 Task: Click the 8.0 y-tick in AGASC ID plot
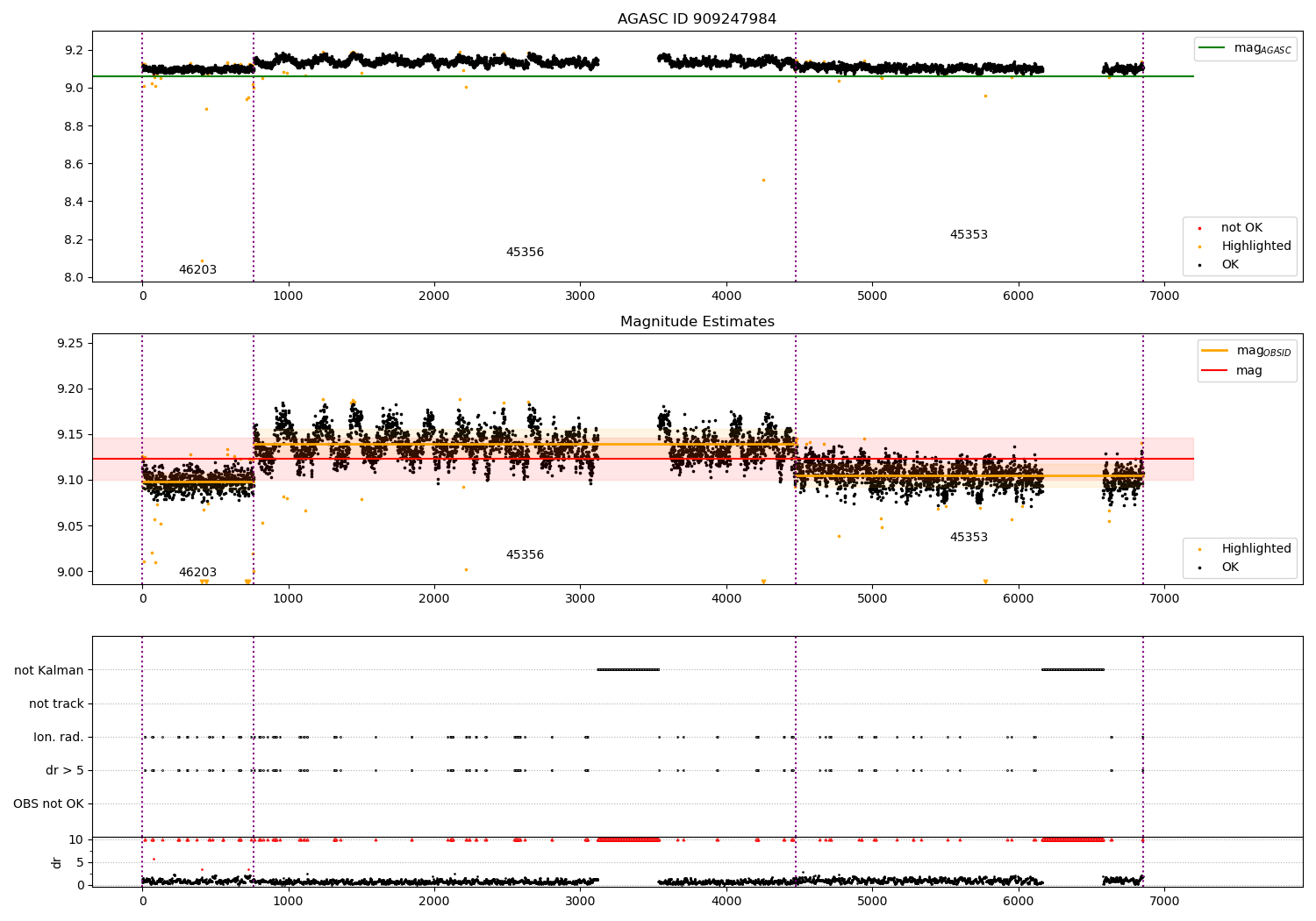point(74,277)
